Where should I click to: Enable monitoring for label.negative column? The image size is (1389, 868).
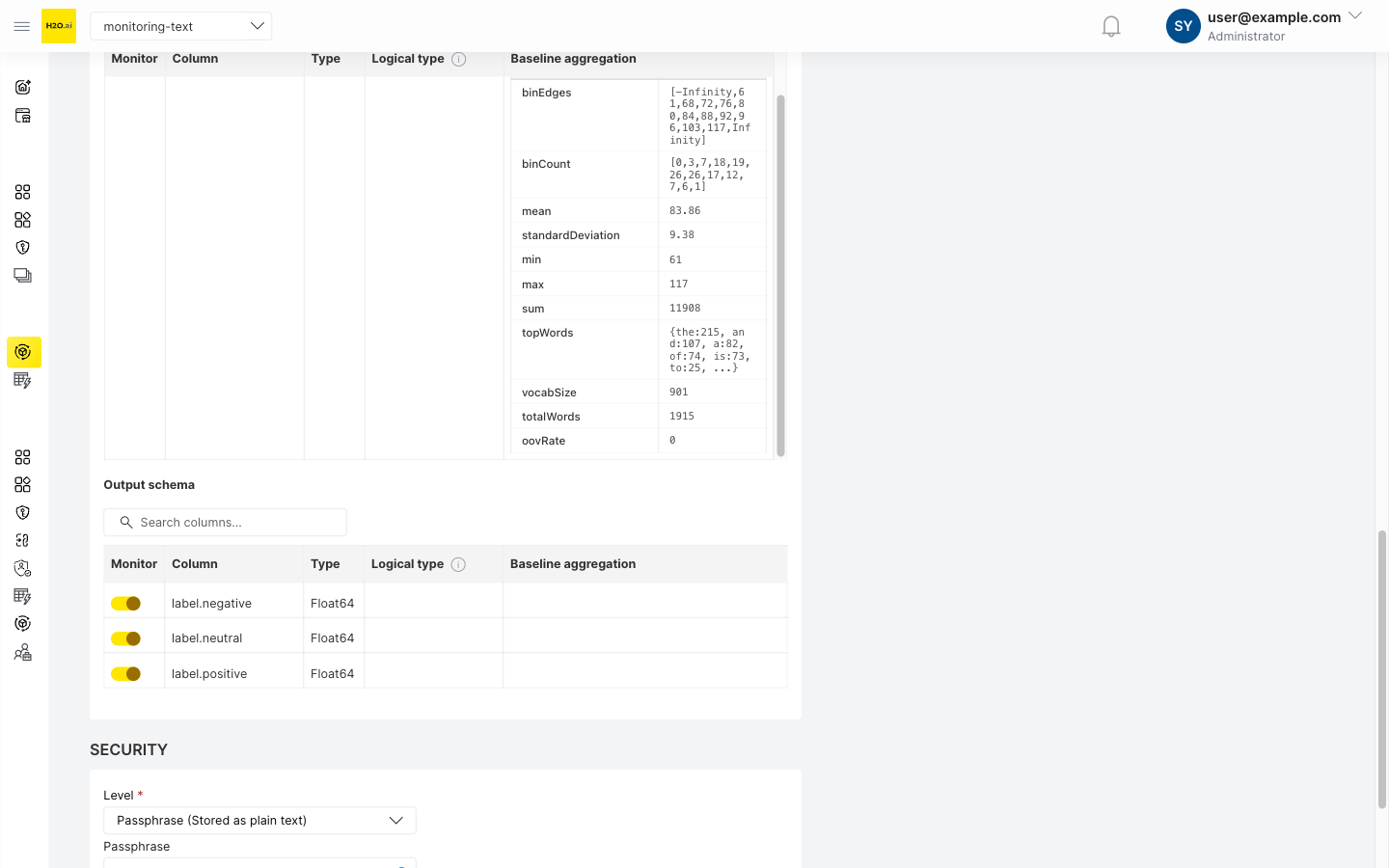coord(126,602)
